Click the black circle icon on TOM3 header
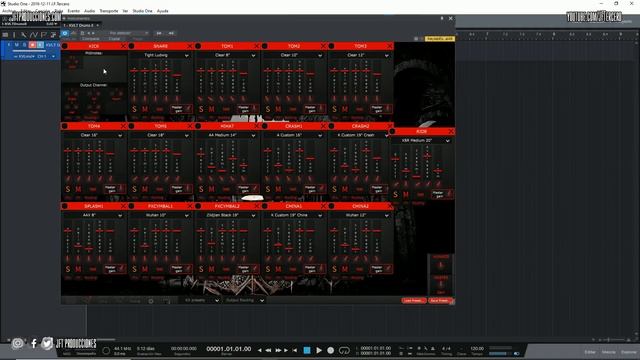The width and height of the screenshot is (640, 360). (331, 46)
